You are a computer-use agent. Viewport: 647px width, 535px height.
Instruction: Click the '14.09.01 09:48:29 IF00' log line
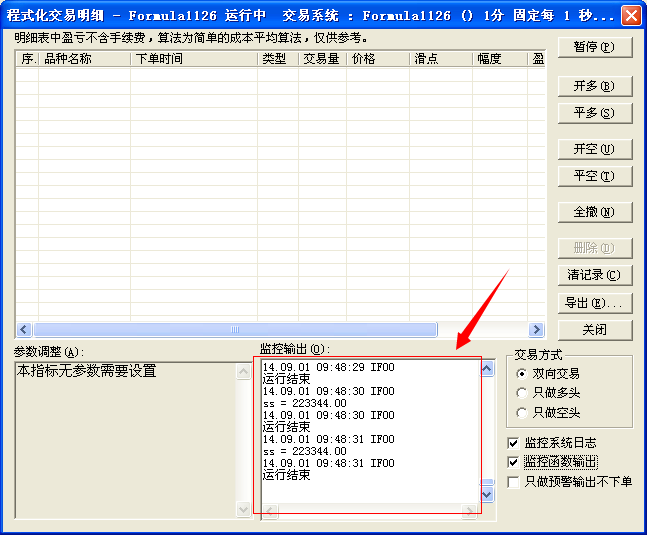pos(329,367)
